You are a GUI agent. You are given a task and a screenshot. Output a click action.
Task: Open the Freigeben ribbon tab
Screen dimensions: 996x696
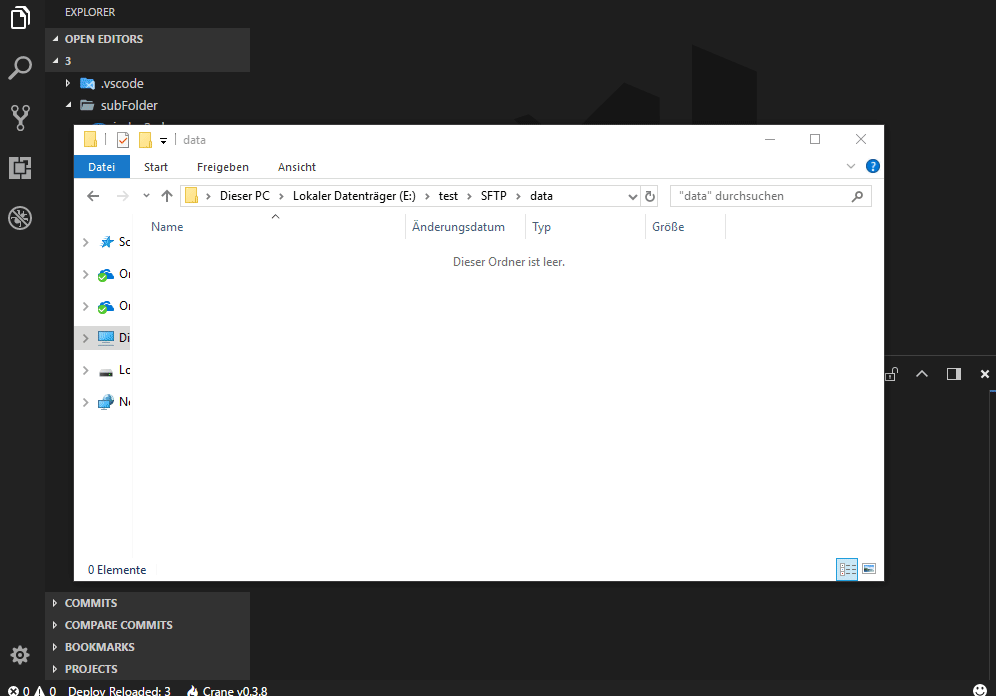click(223, 167)
